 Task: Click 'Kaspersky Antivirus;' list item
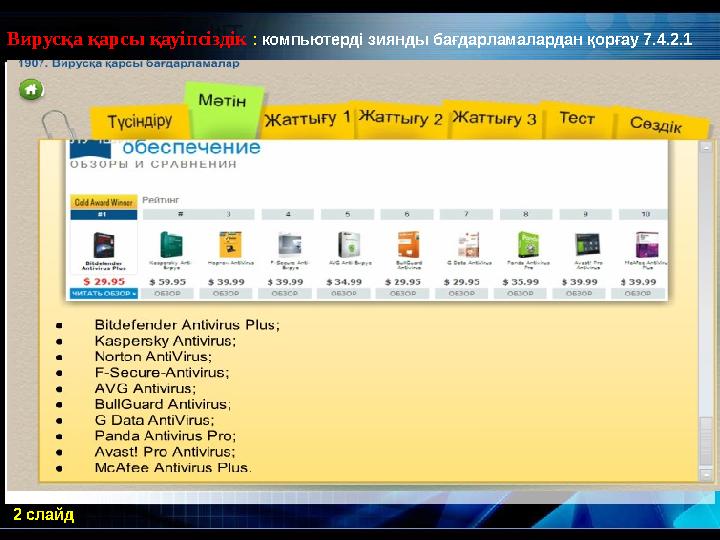(165, 341)
